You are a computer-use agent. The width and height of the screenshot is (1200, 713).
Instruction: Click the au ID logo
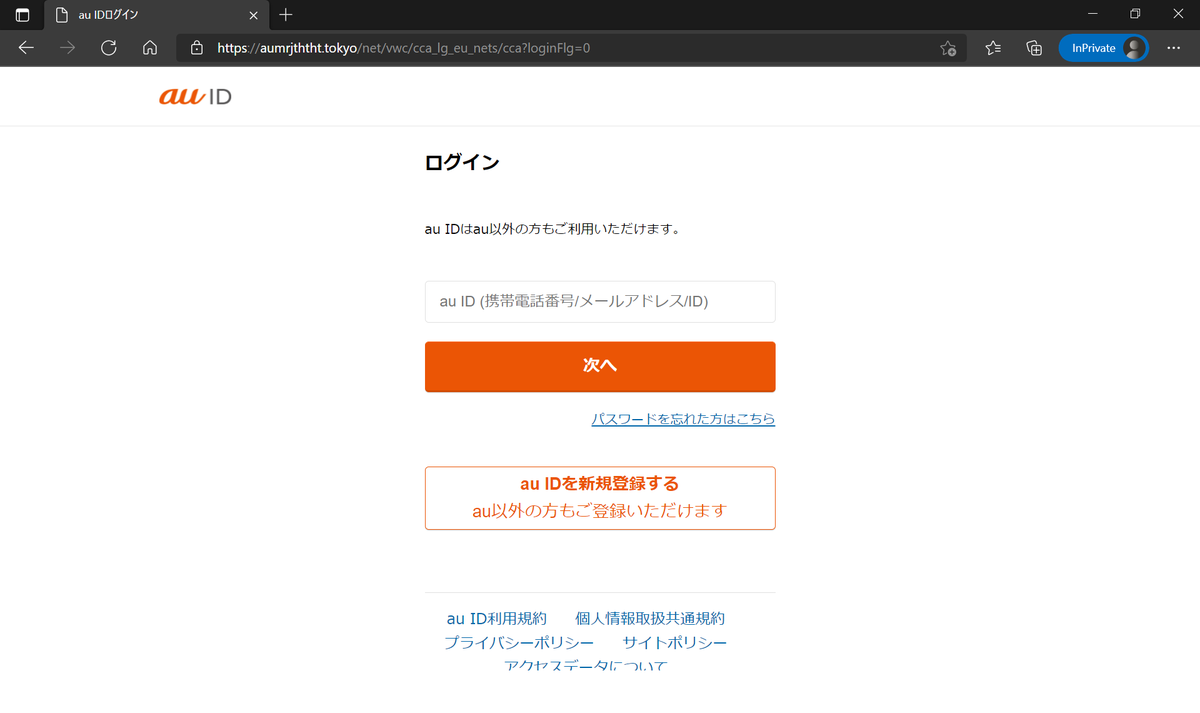click(195, 96)
